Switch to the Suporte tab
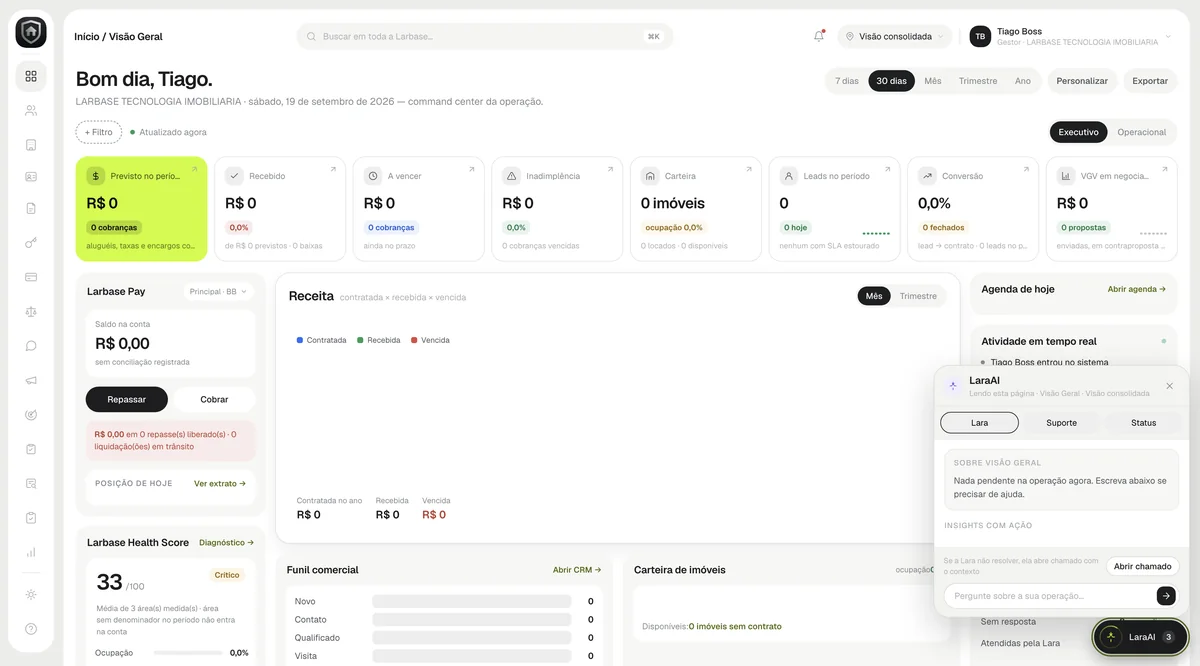The image size is (1200, 666). pyautogui.click(x=1062, y=423)
